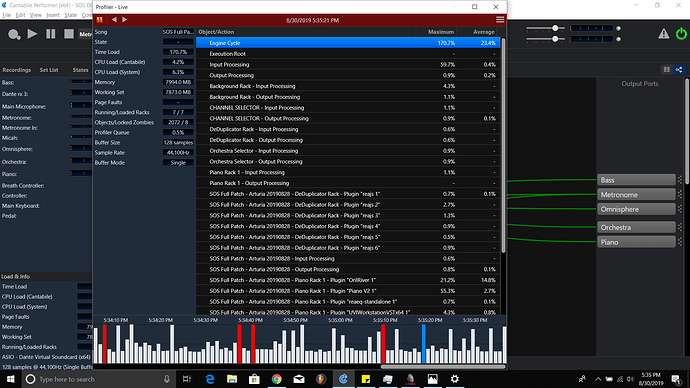690x388 pixels.
Task: Click the record button in Cantabile
Action: (14, 34)
